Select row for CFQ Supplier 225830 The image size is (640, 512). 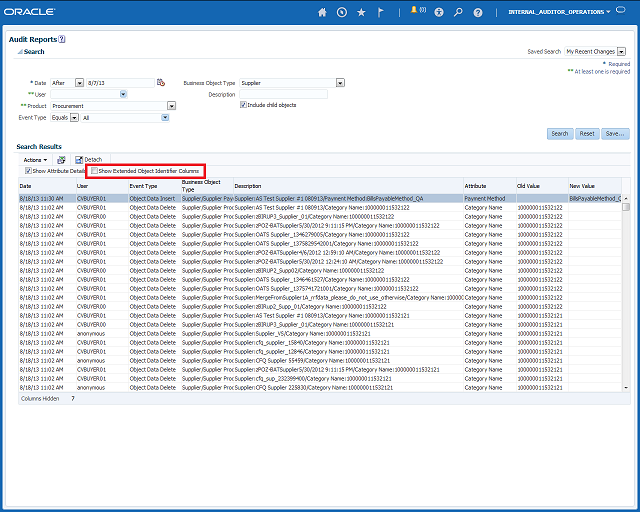tap(320, 387)
